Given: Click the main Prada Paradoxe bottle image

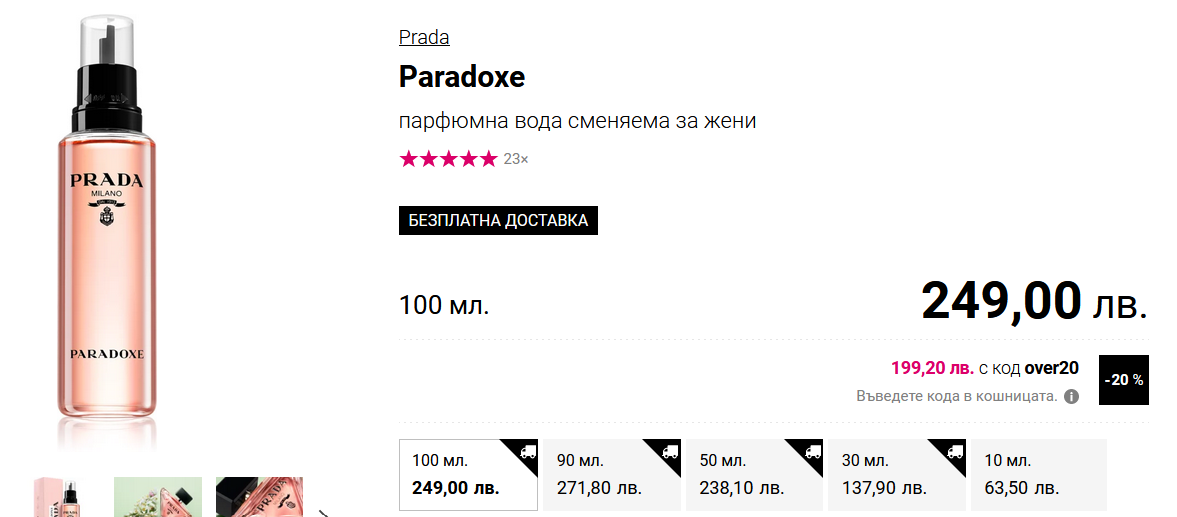Looking at the screenshot, I should (x=108, y=230).
